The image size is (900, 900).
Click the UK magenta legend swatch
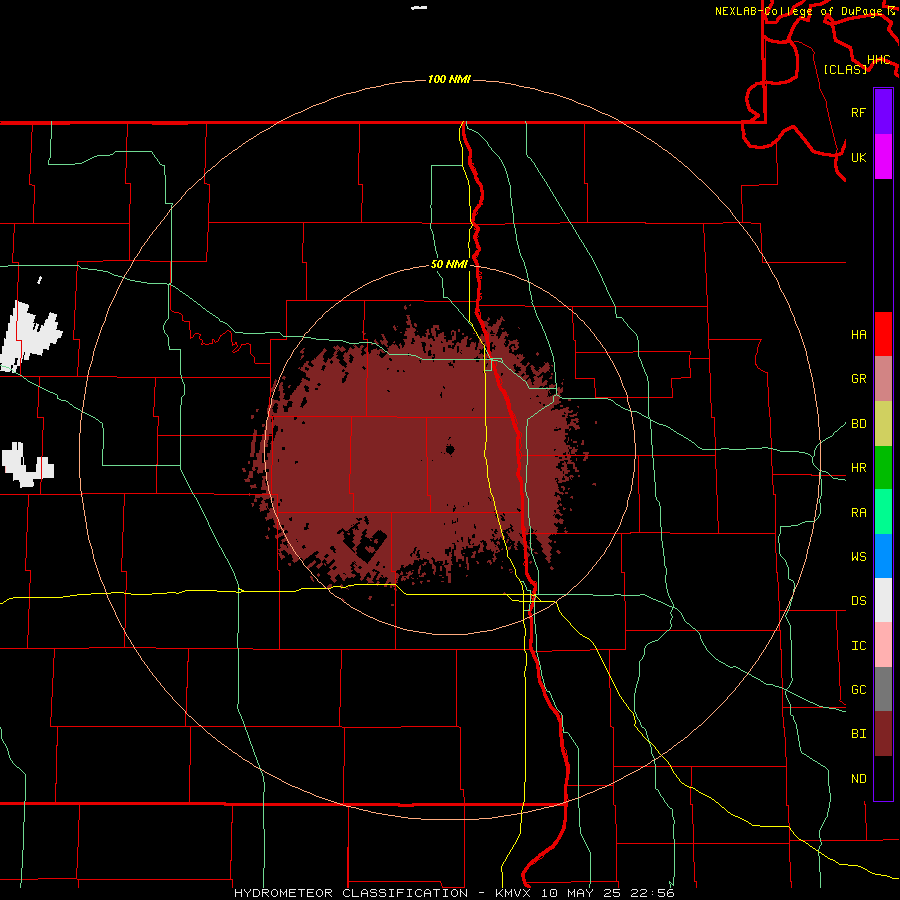[883, 157]
